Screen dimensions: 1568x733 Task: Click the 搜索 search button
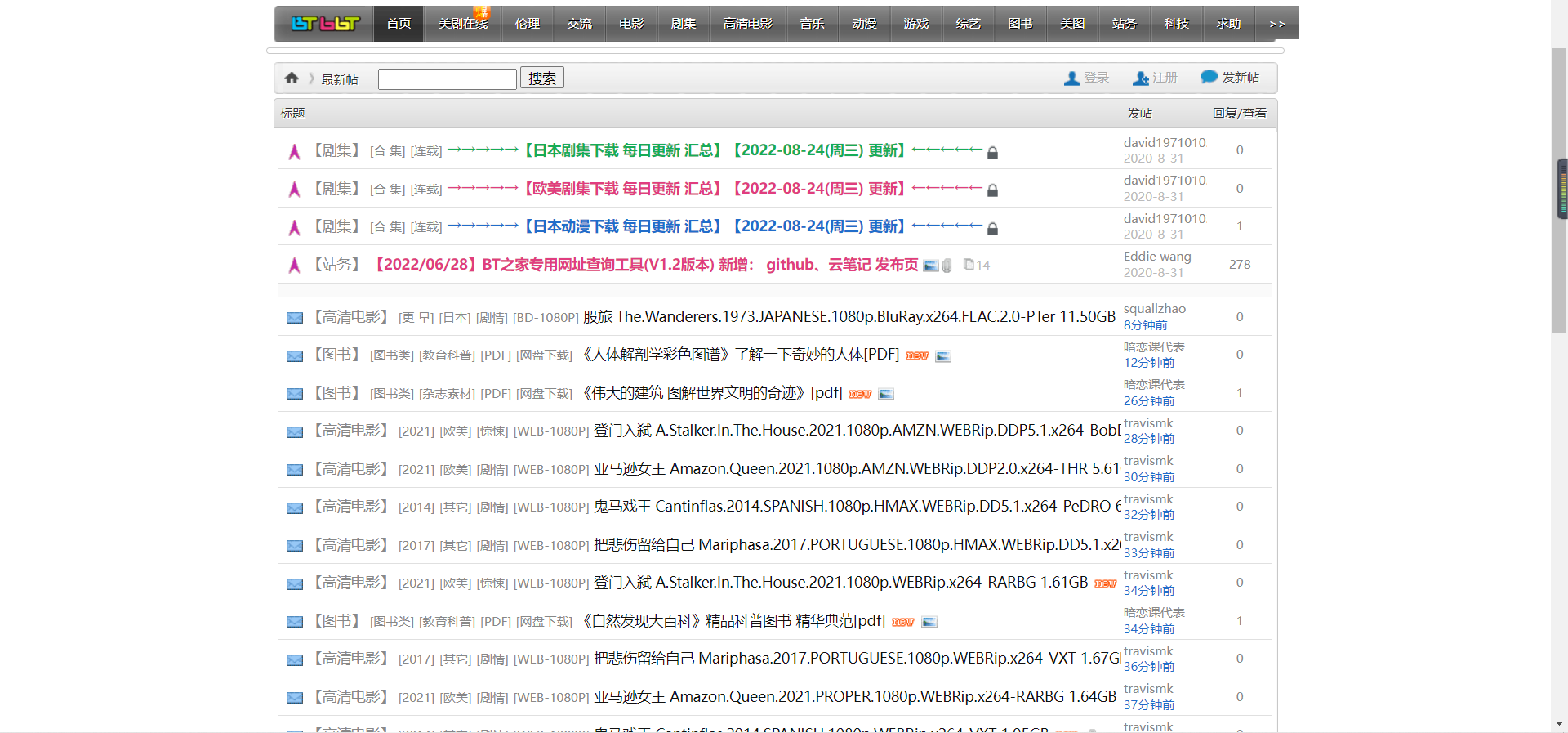[x=542, y=78]
